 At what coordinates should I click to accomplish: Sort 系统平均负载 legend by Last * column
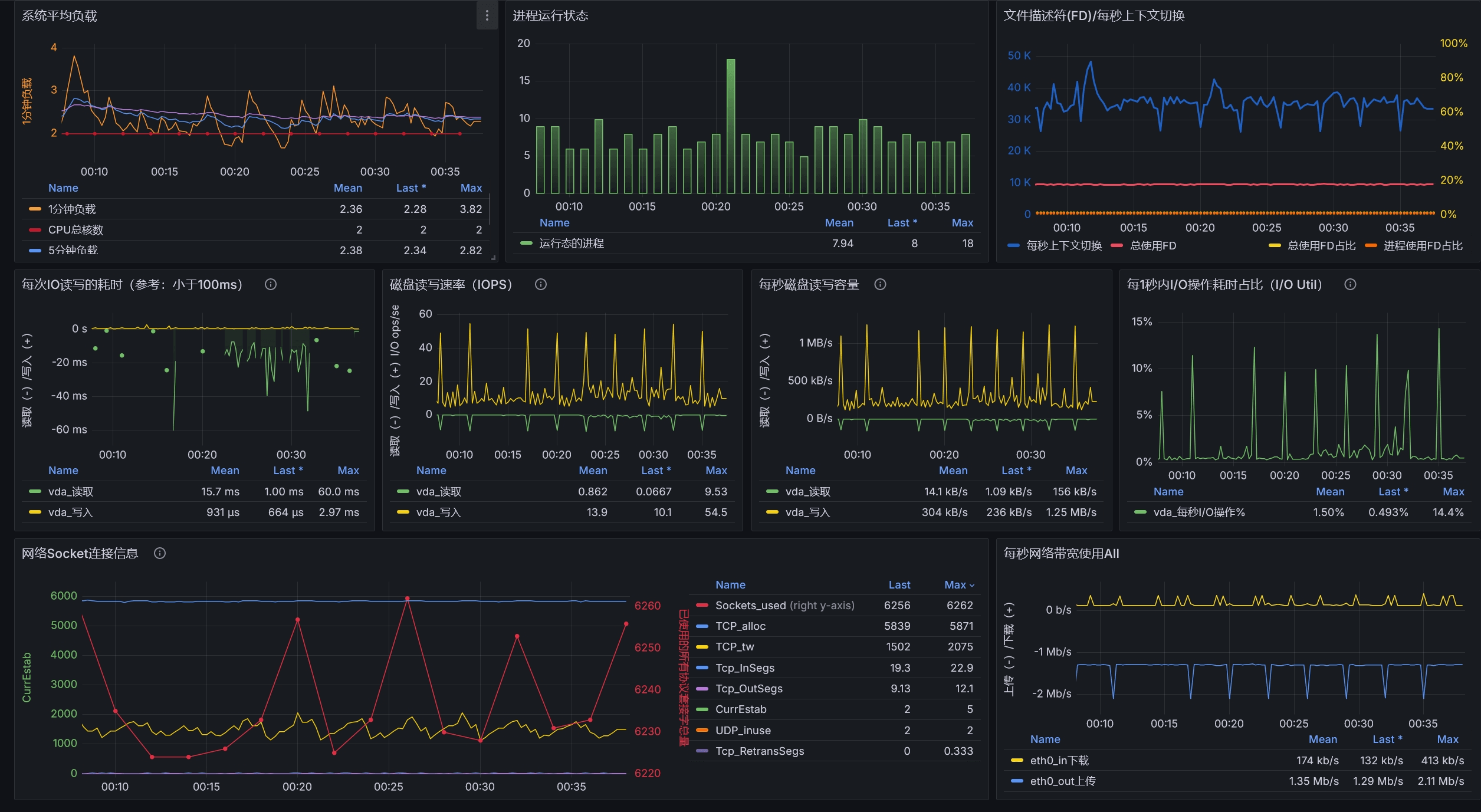point(411,188)
